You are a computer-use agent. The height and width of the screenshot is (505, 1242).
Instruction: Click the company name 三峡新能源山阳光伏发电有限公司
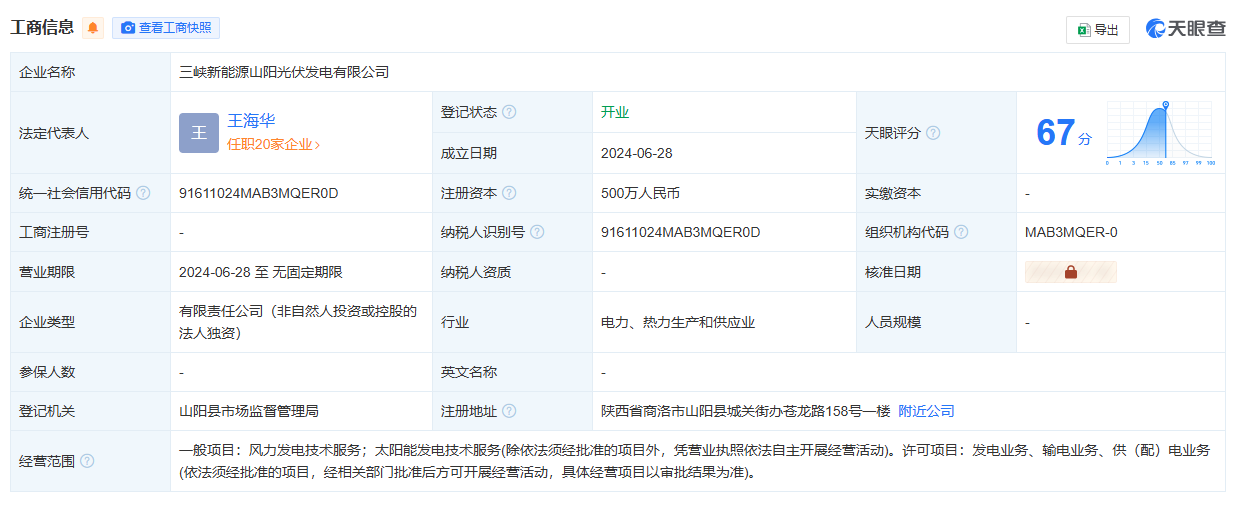pyautogui.click(x=284, y=72)
